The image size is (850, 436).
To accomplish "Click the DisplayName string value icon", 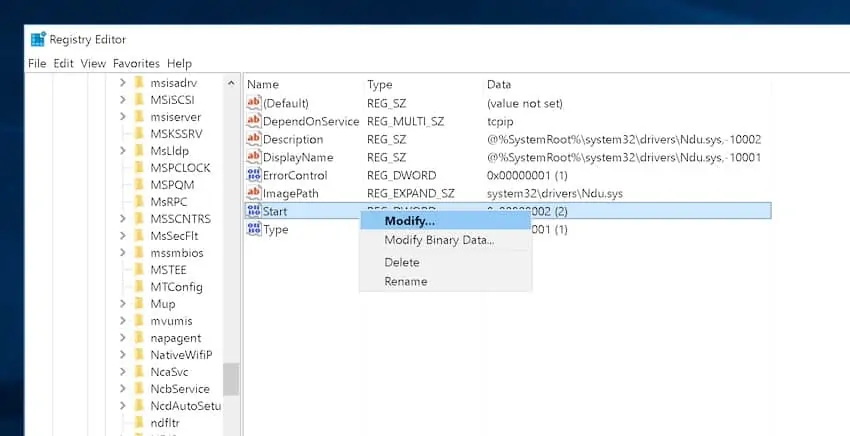I will (253, 157).
